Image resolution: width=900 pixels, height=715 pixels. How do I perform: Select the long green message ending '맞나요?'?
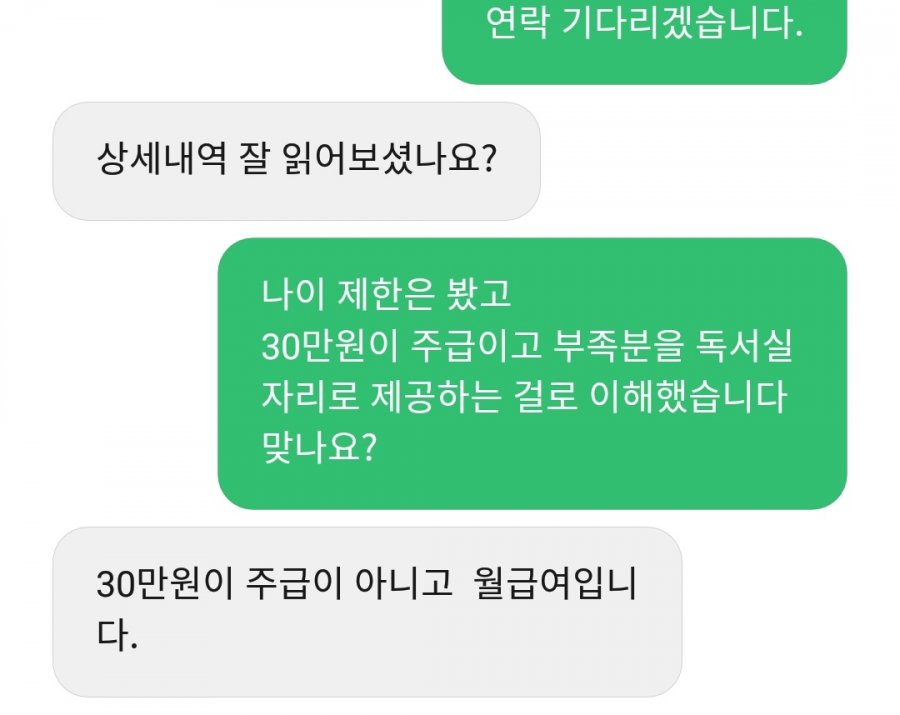click(532, 374)
